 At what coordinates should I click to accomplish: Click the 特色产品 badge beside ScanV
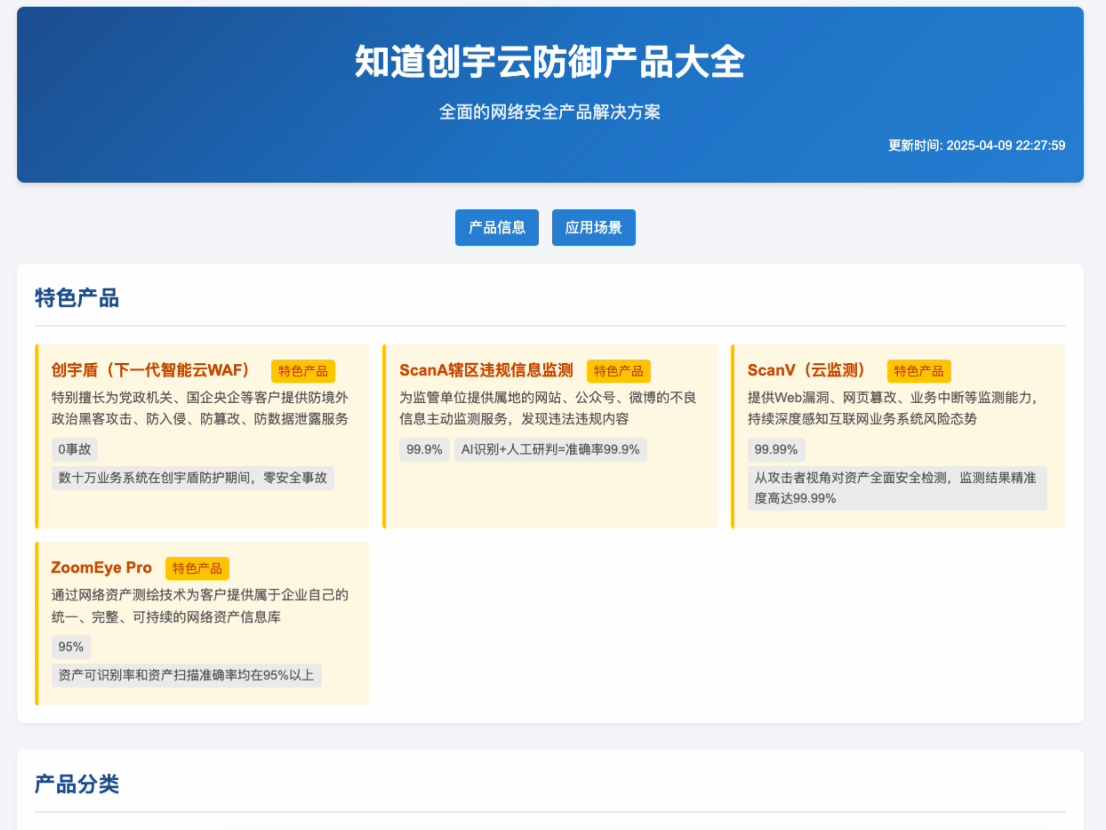919,371
